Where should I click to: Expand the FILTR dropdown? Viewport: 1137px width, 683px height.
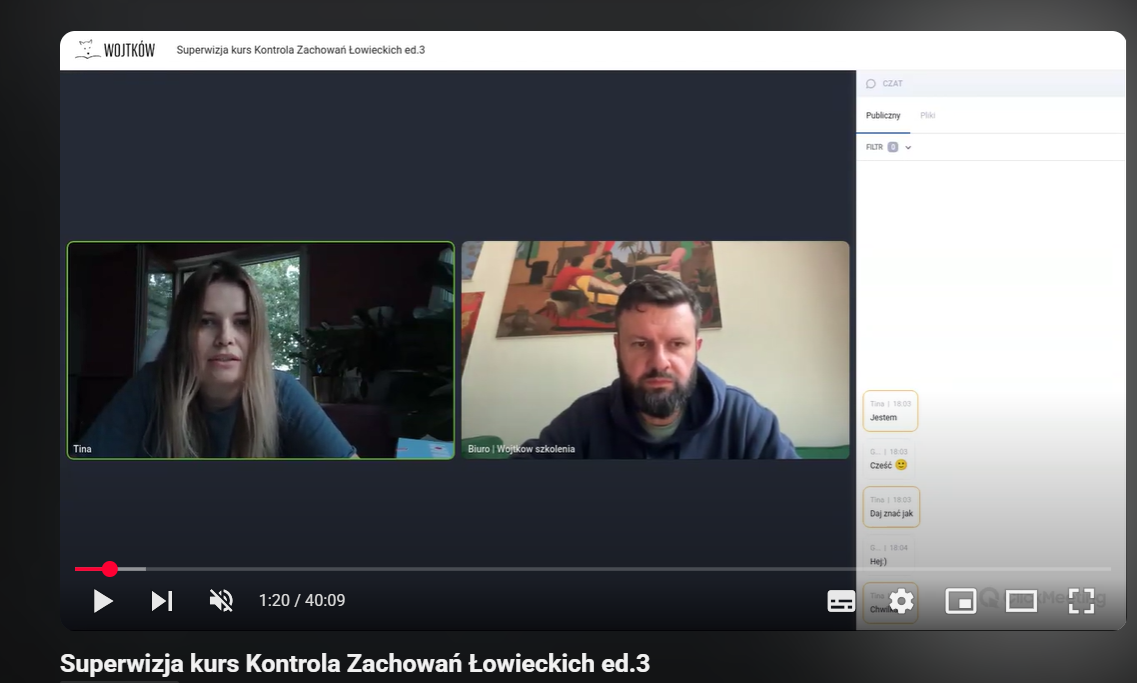click(x=908, y=148)
